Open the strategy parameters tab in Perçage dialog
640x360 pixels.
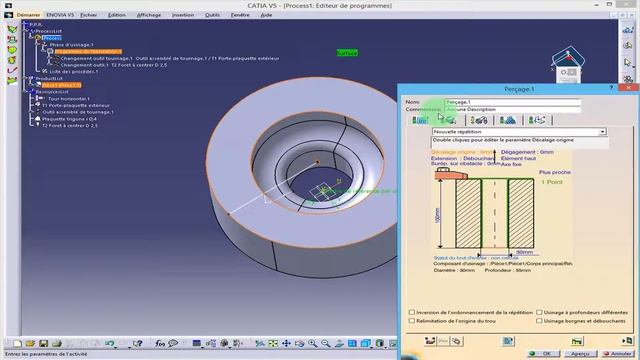[x=420, y=120]
